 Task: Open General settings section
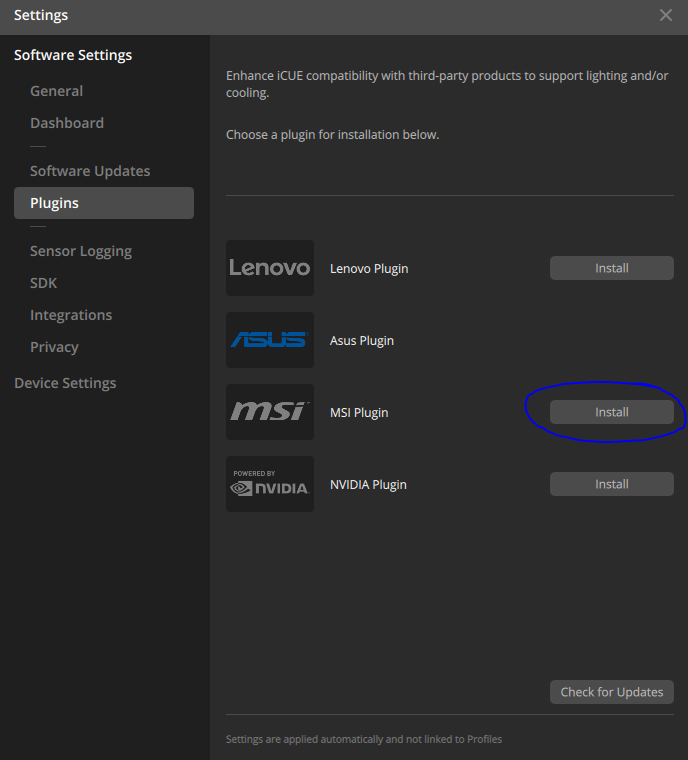click(56, 91)
